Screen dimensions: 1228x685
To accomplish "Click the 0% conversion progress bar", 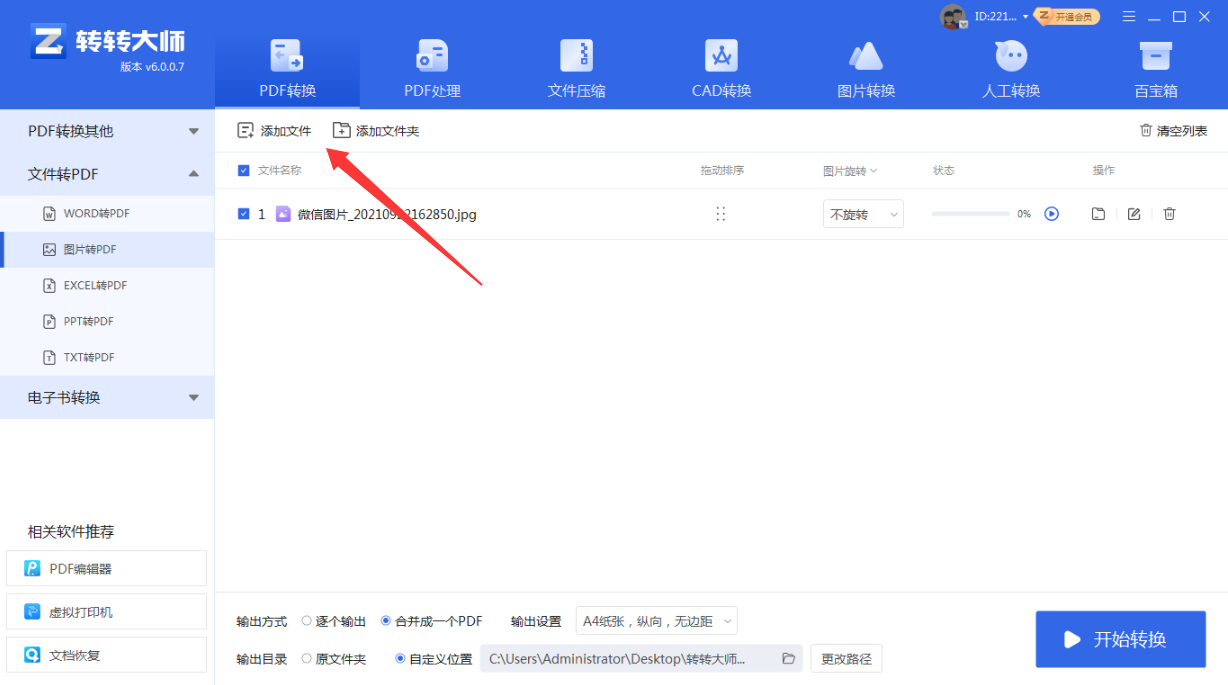I will (970, 214).
